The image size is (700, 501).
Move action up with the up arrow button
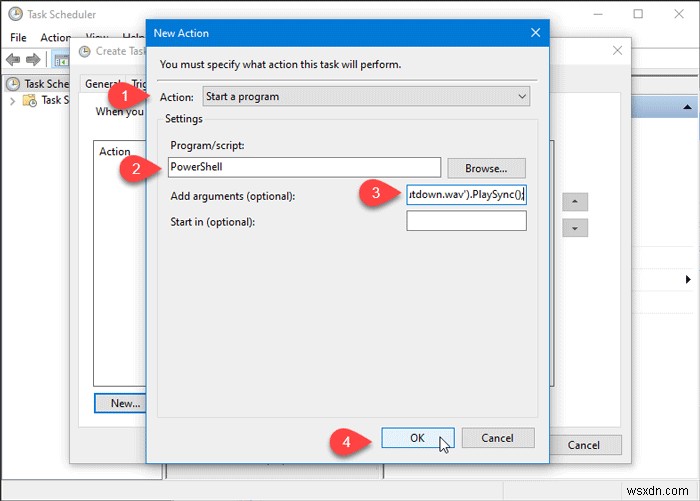coord(575,202)
